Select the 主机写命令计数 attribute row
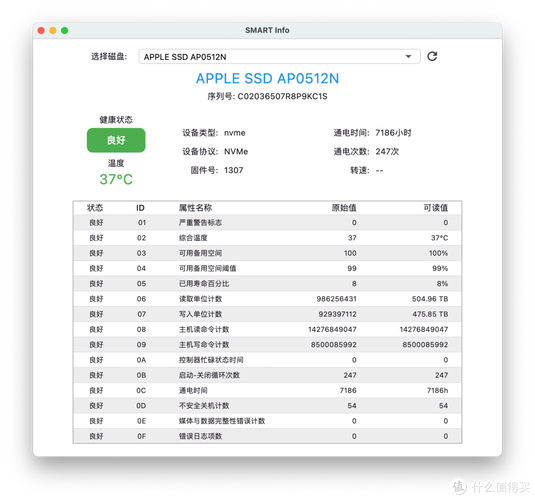Viewport: 535px width, 500px height. pos(268,345)
